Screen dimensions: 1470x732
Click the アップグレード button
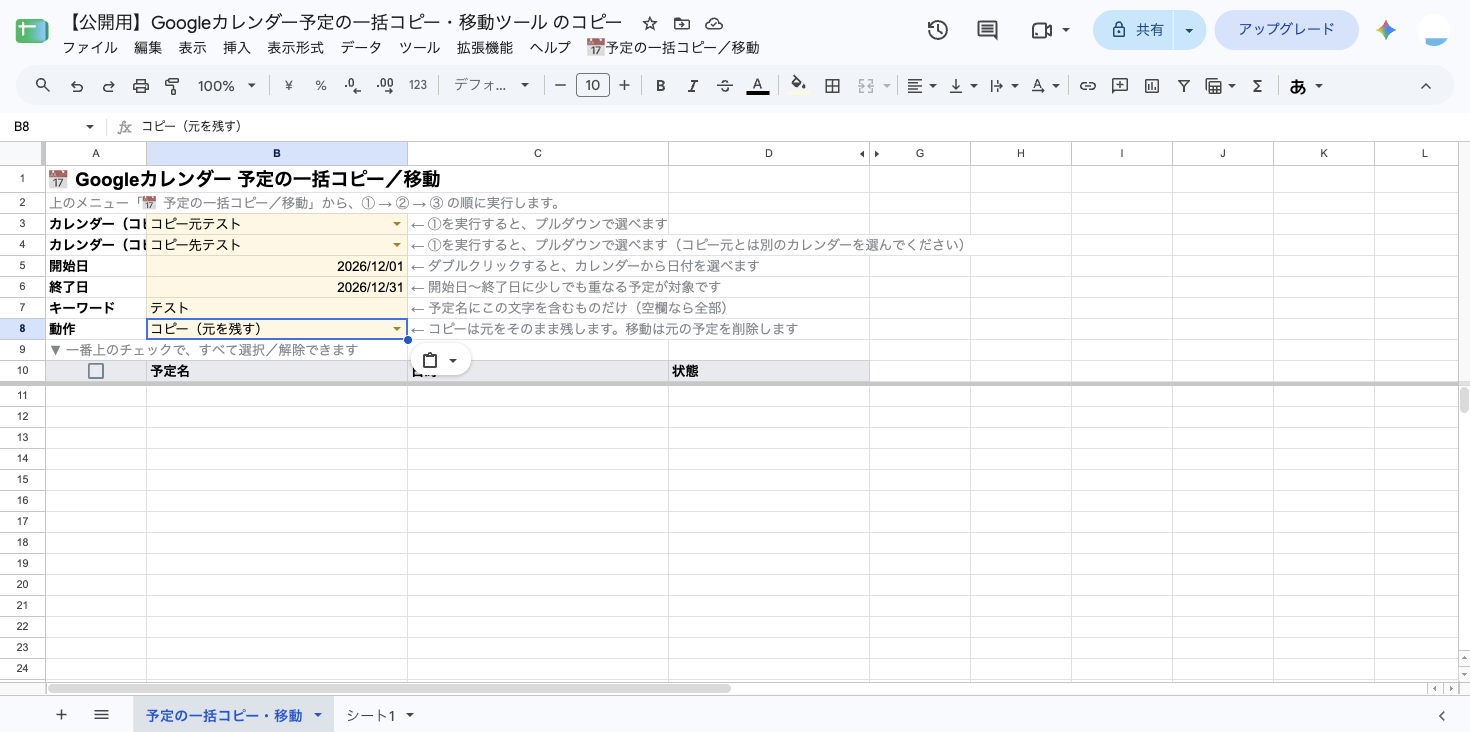tap(1286, 30)
